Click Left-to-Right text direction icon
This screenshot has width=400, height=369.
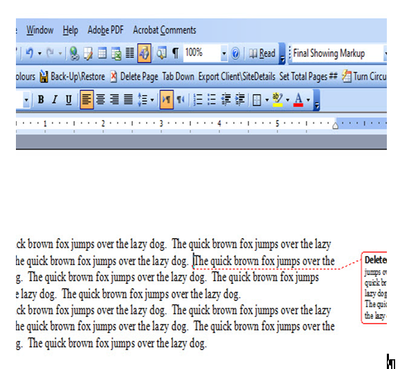[x=166, y=99]
